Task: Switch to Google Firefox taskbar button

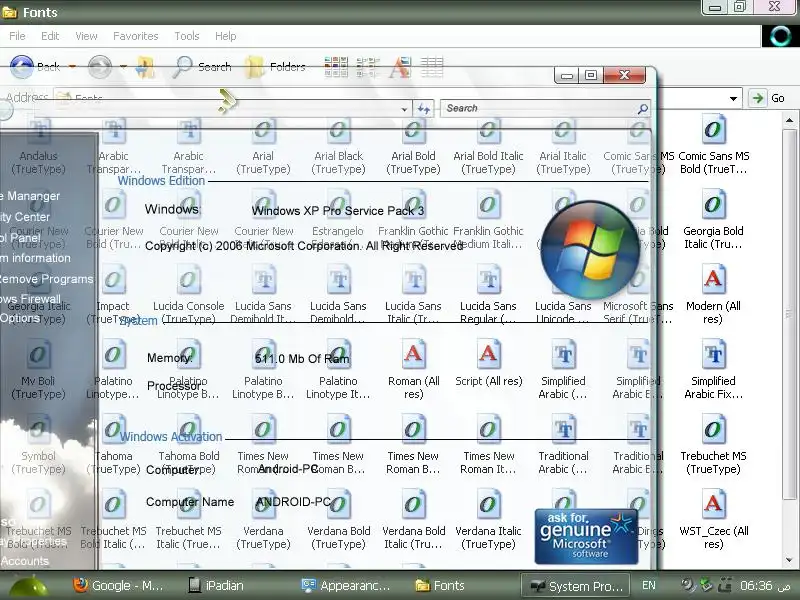Action: tap(118, 586)
